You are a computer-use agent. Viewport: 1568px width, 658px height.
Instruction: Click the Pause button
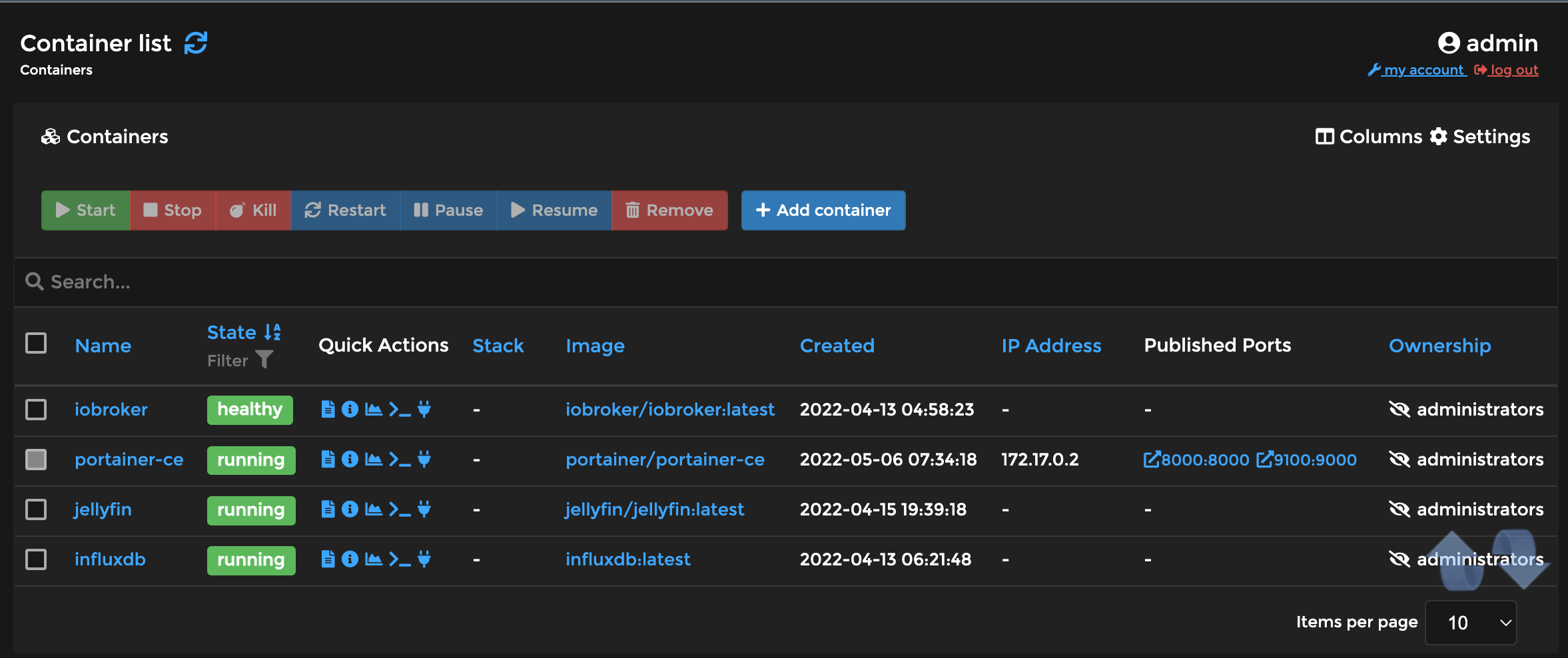pyautogui.click(x=448, y=210)
